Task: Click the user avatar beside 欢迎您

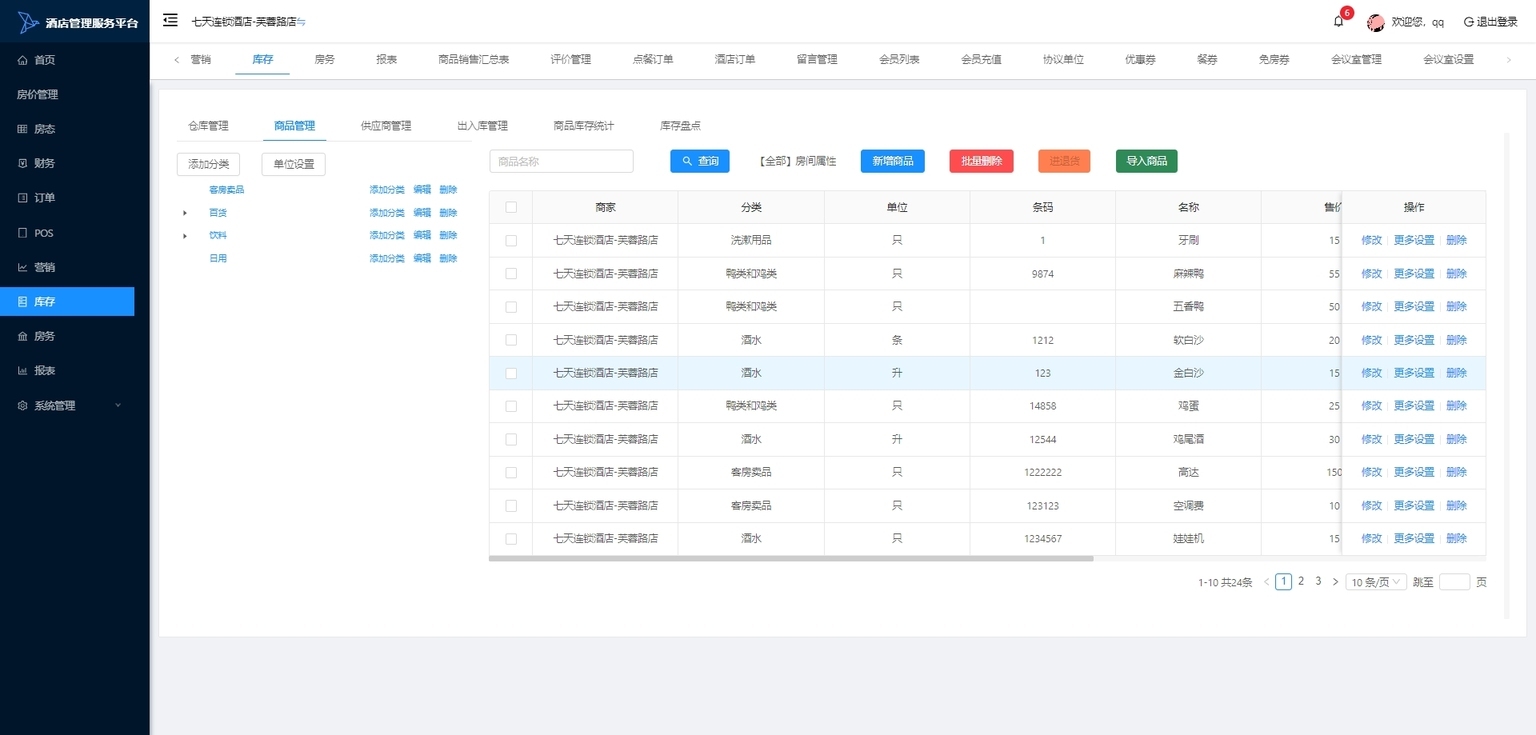Action: 1376,22
